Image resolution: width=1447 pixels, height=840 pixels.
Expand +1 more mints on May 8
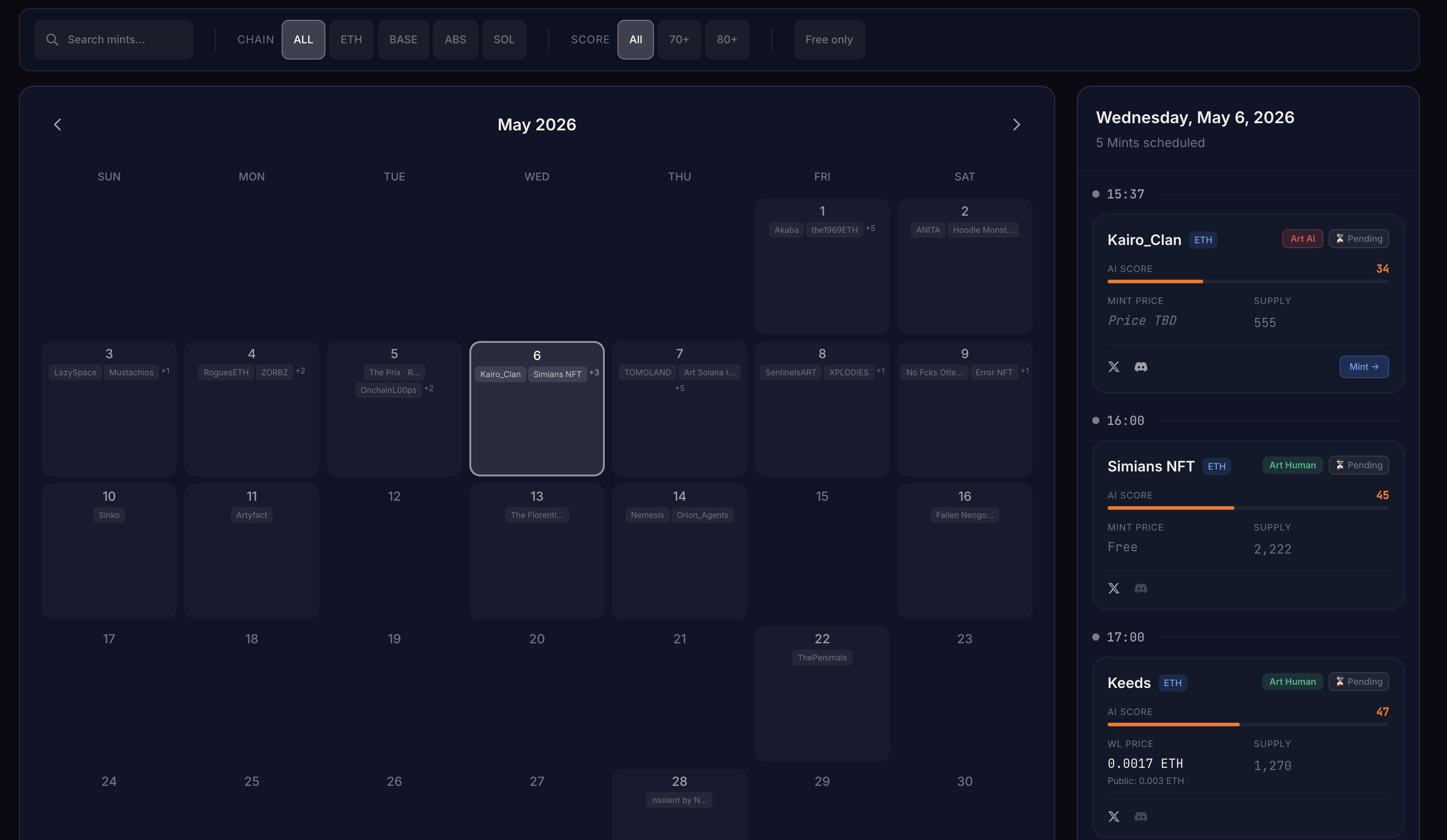click(x=880, y=371)
